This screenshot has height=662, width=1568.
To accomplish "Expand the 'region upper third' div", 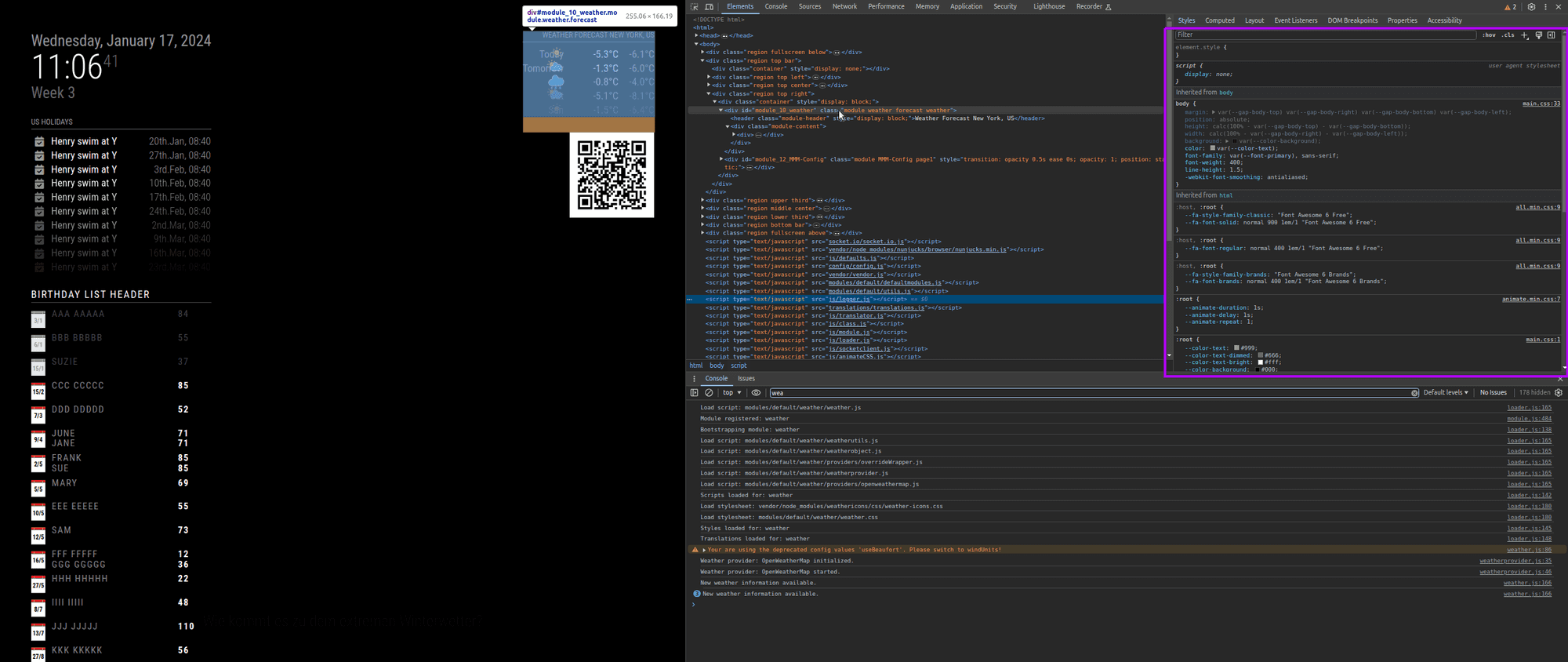I will [x=702, y=200].
